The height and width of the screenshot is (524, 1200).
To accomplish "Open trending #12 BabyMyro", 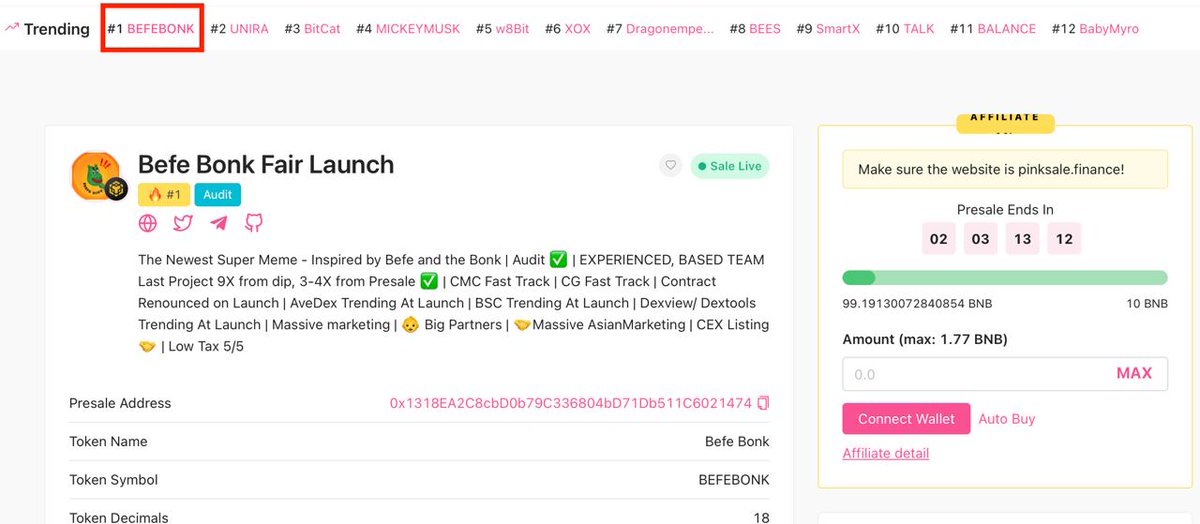I will point(1095,29).
